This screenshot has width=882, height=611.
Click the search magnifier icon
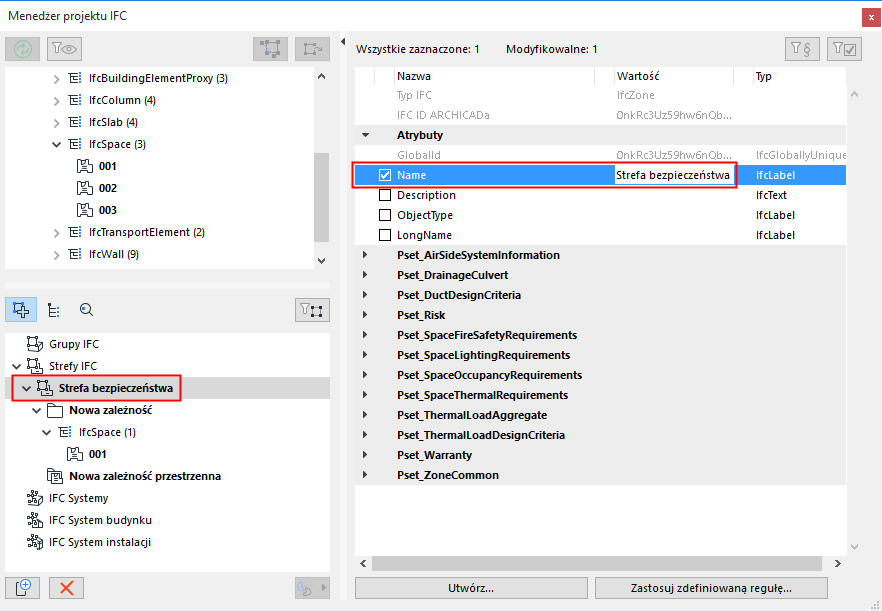[x=86, y=310]
